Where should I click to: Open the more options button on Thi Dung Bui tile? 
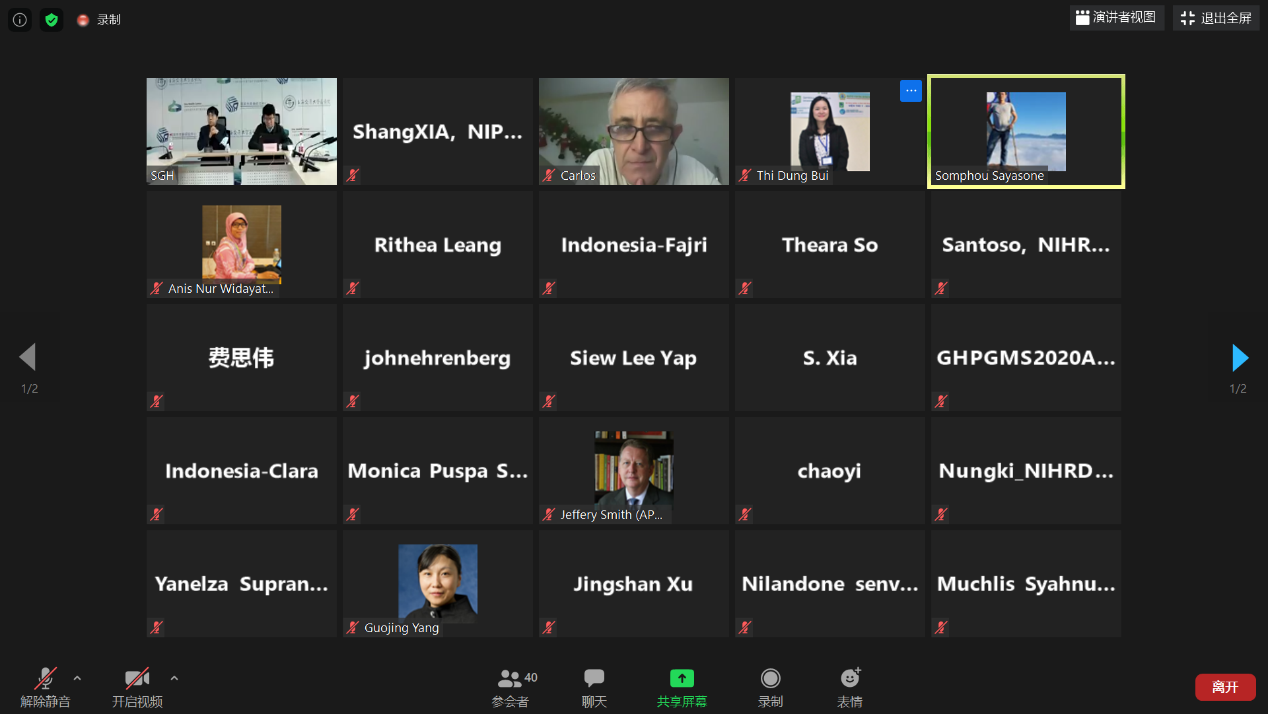pyautogui.click(x=910, y=90)
